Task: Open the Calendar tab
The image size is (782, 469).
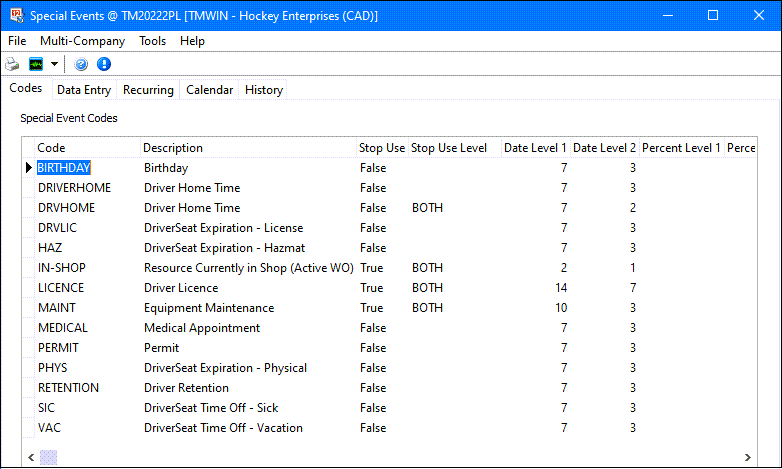Action: (210, 90)
